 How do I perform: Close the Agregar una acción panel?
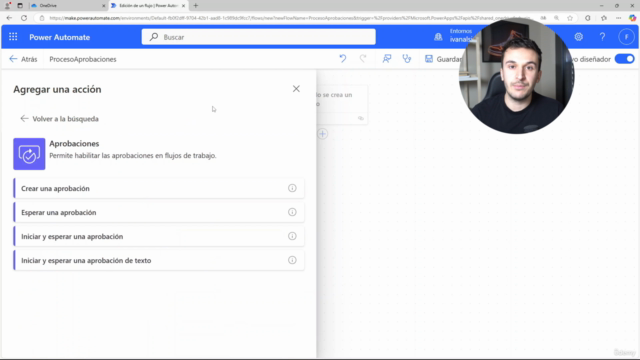296,89
